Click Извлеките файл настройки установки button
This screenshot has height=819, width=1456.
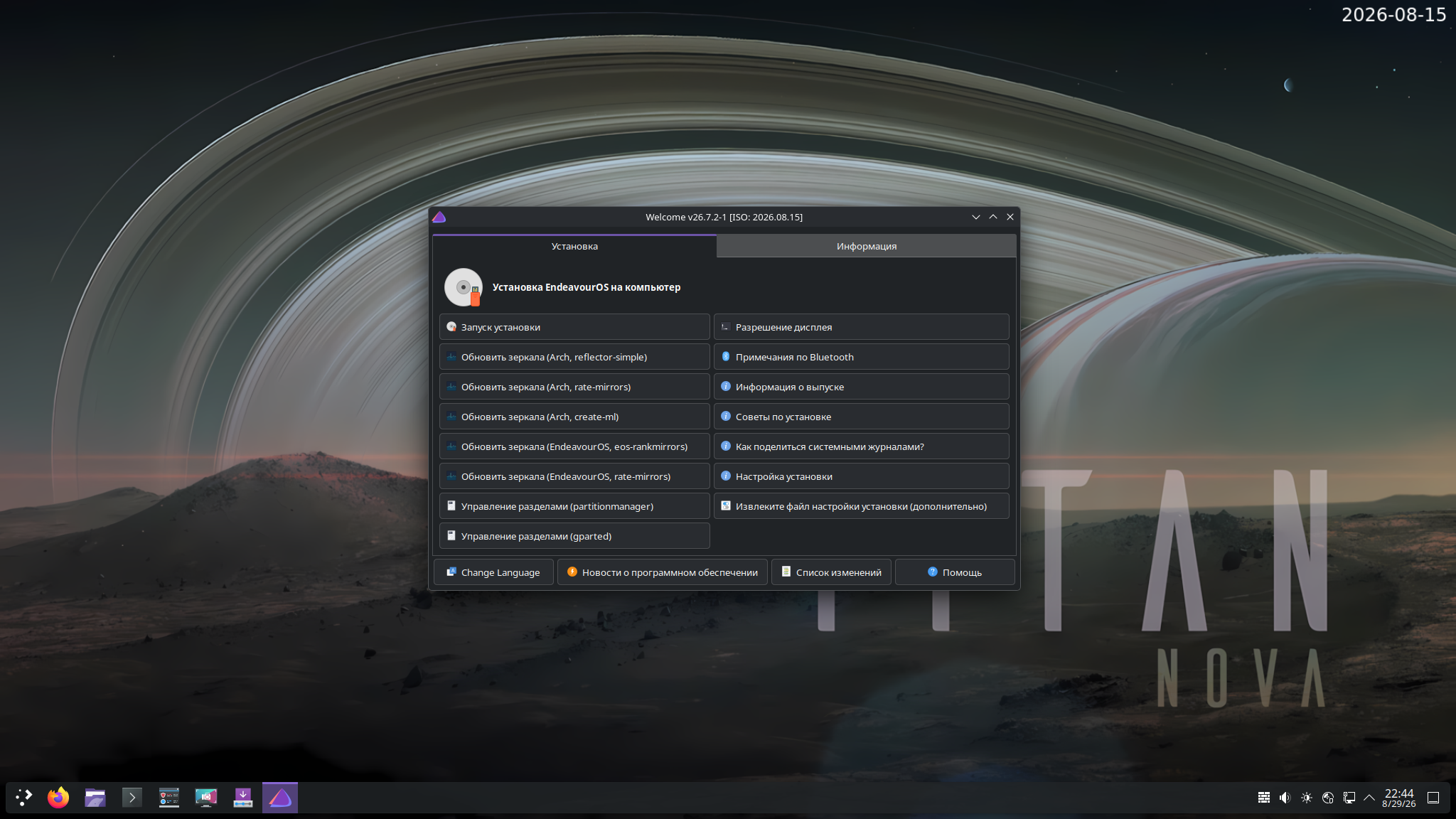pos(862,506)
